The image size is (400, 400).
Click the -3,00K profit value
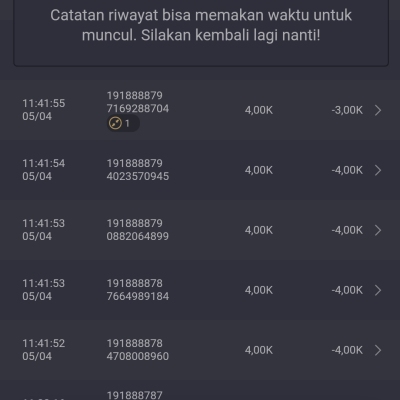click(347, 110)
